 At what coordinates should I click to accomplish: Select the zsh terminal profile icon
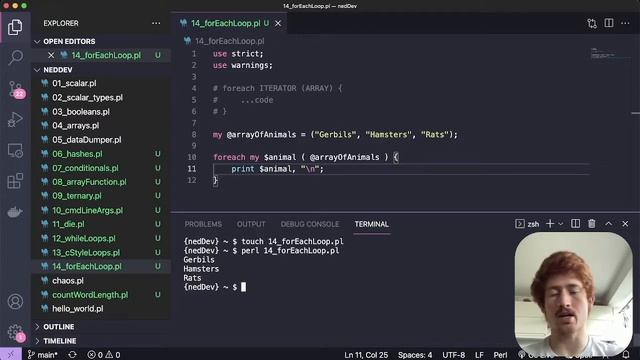(520, 224)
